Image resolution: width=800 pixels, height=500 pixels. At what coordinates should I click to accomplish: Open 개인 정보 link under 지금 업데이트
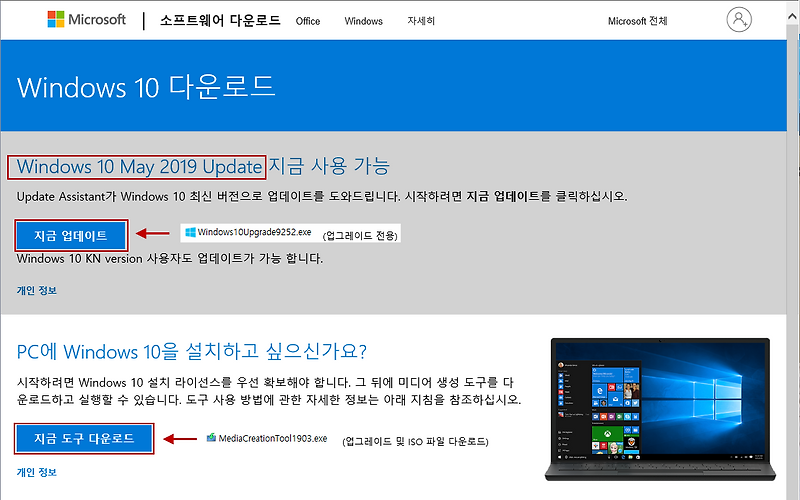coord(37,290)
